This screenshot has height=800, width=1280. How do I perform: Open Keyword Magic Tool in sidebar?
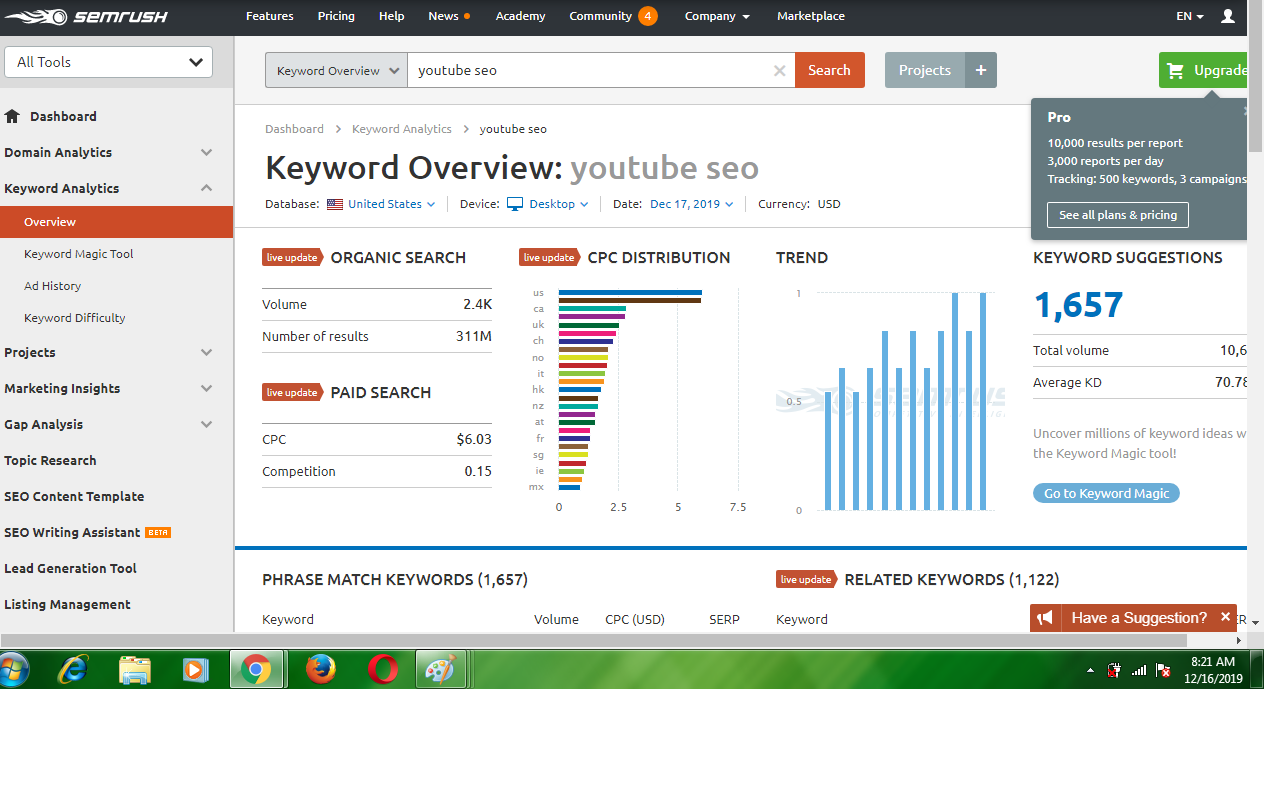[79, 254]
